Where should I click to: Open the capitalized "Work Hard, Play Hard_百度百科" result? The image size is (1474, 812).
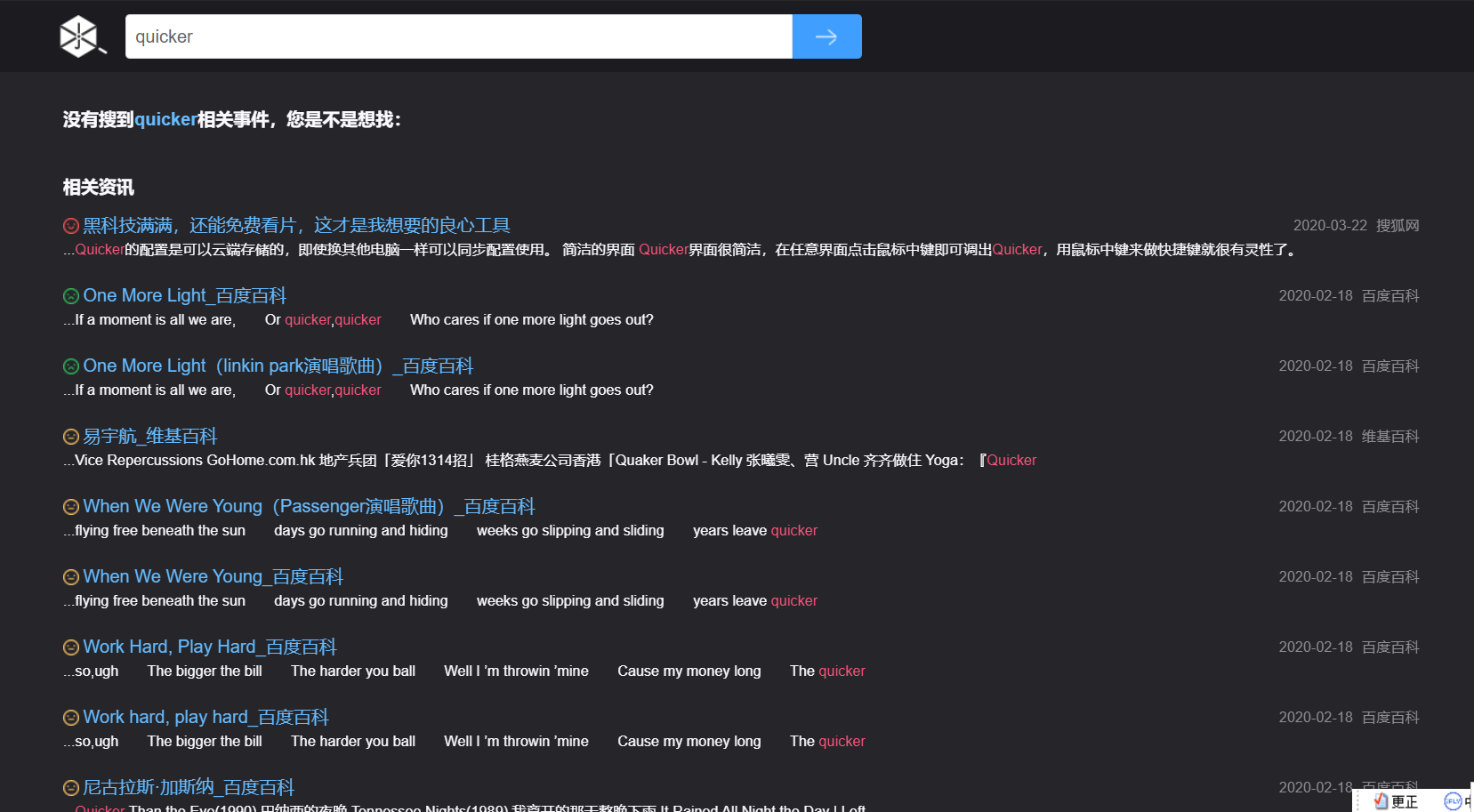tap(210, 647)
